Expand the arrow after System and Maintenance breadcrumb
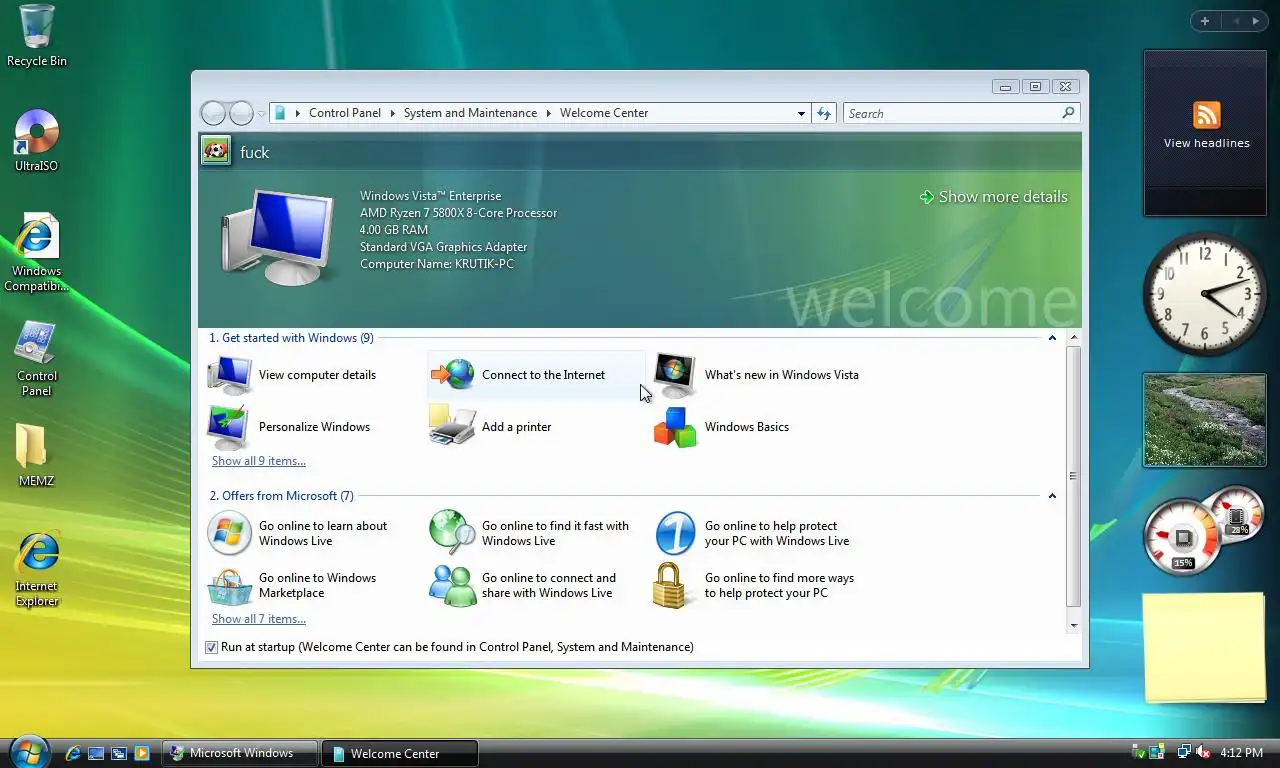 [x=548, y=113]
